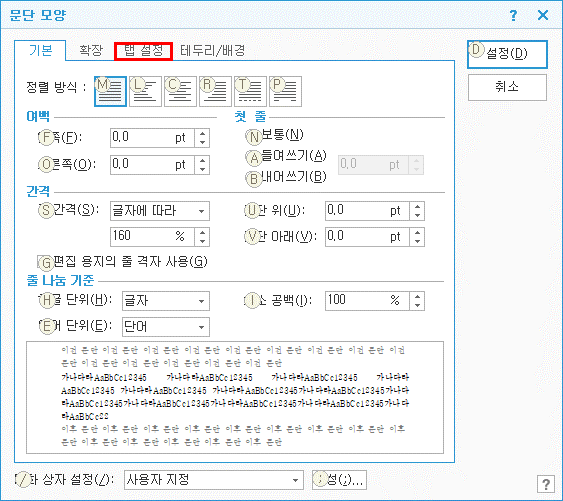Switch to the 확장 tab
The width and height of the screenshot is (563, 501).
(x=91, y=50)
